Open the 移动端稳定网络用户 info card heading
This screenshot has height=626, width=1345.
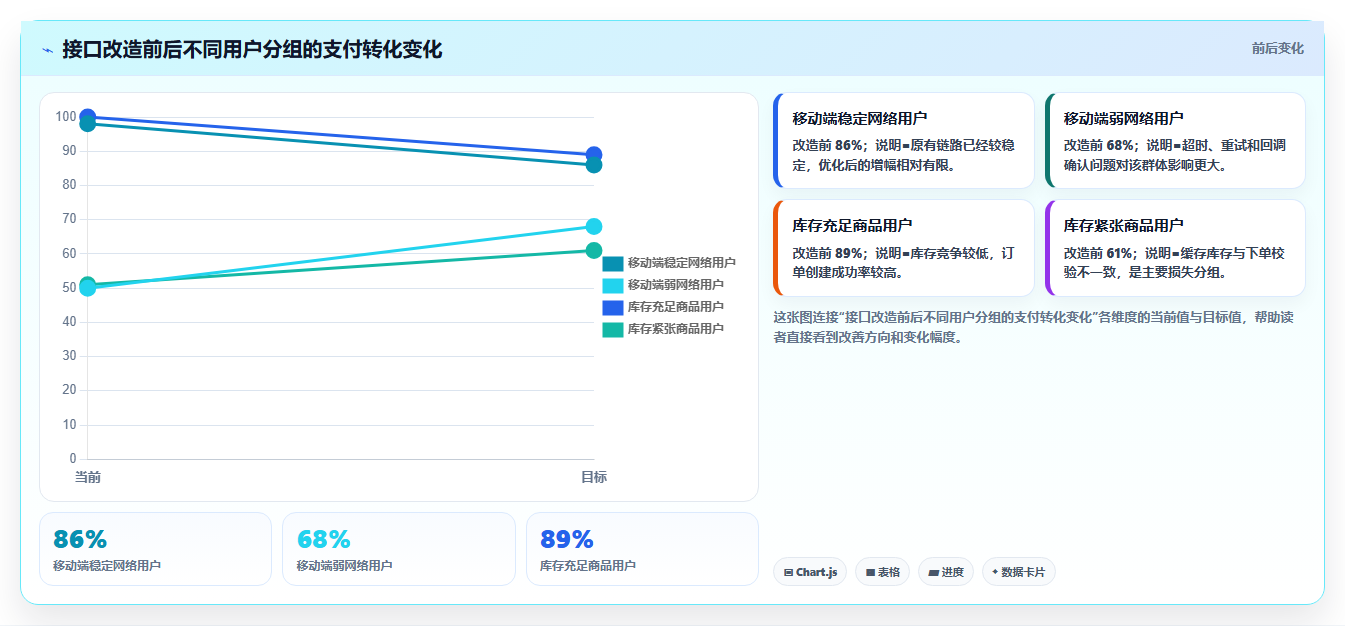860,118
